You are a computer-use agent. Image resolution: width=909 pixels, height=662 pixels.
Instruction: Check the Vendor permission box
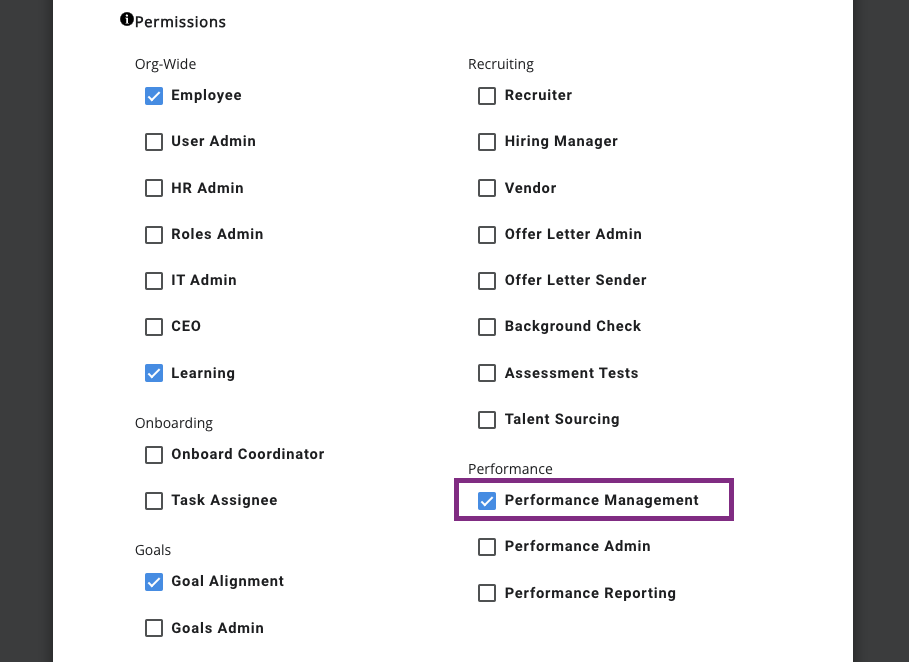click(x=487, y=188)
